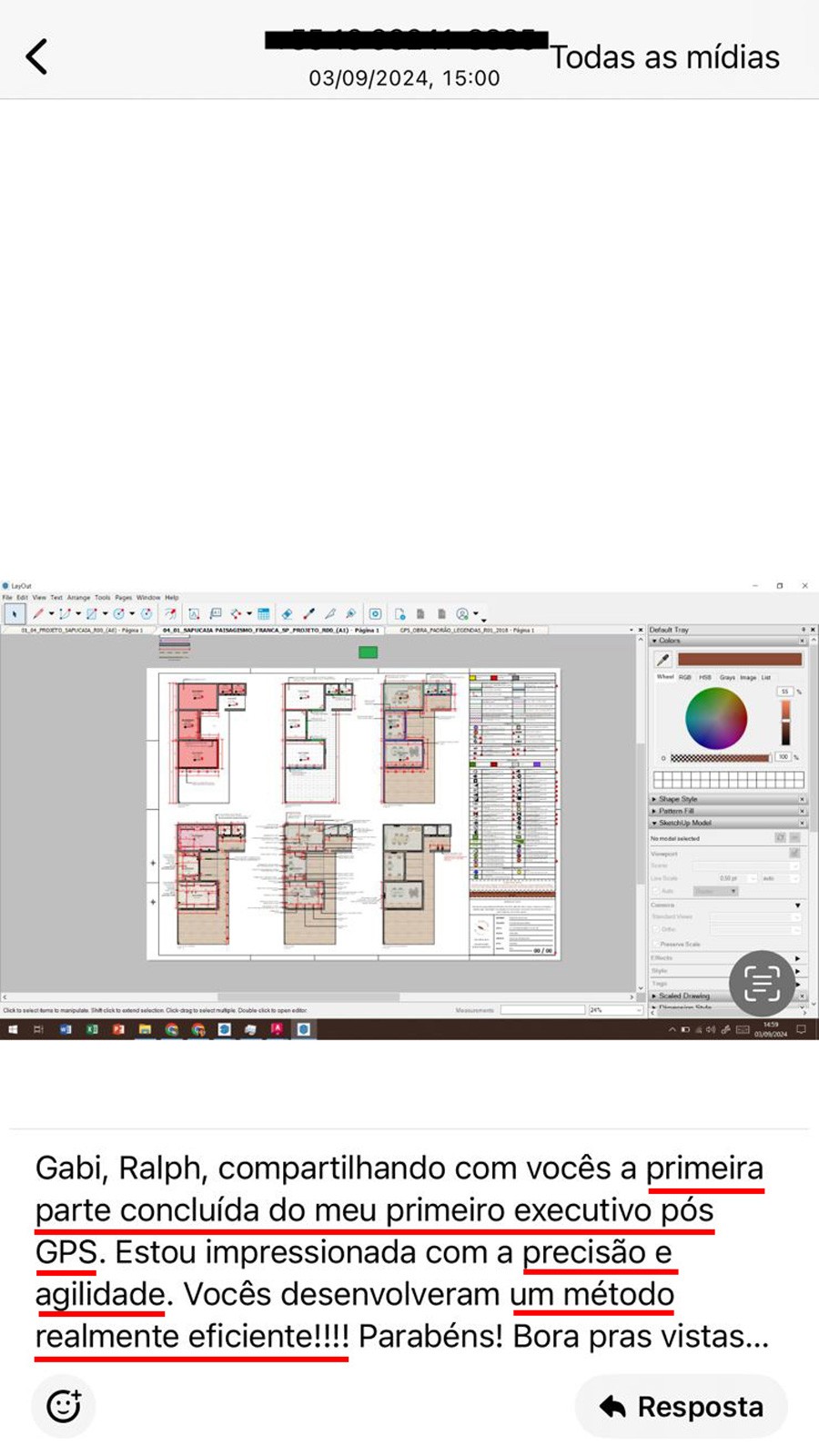Choose the Line tool in LayOut toolbar

pos(38,614)
